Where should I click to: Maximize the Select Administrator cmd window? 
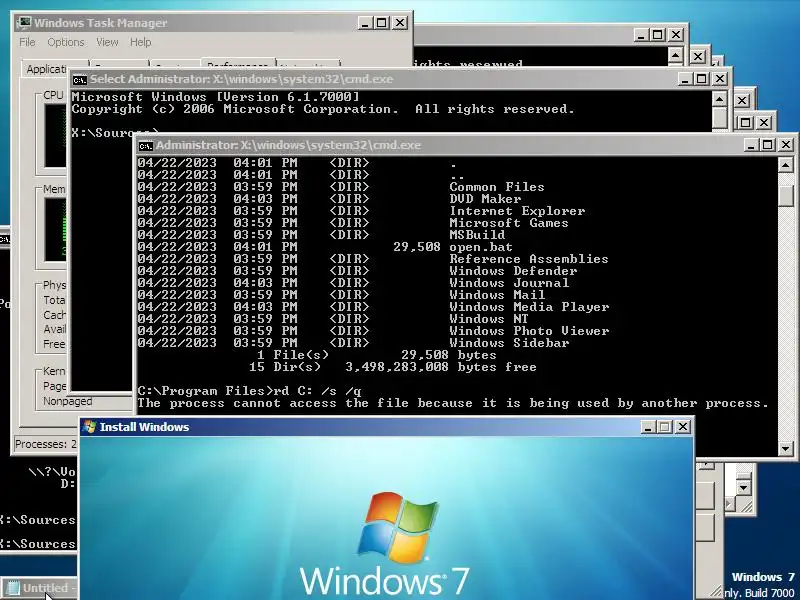coord(702,79)
